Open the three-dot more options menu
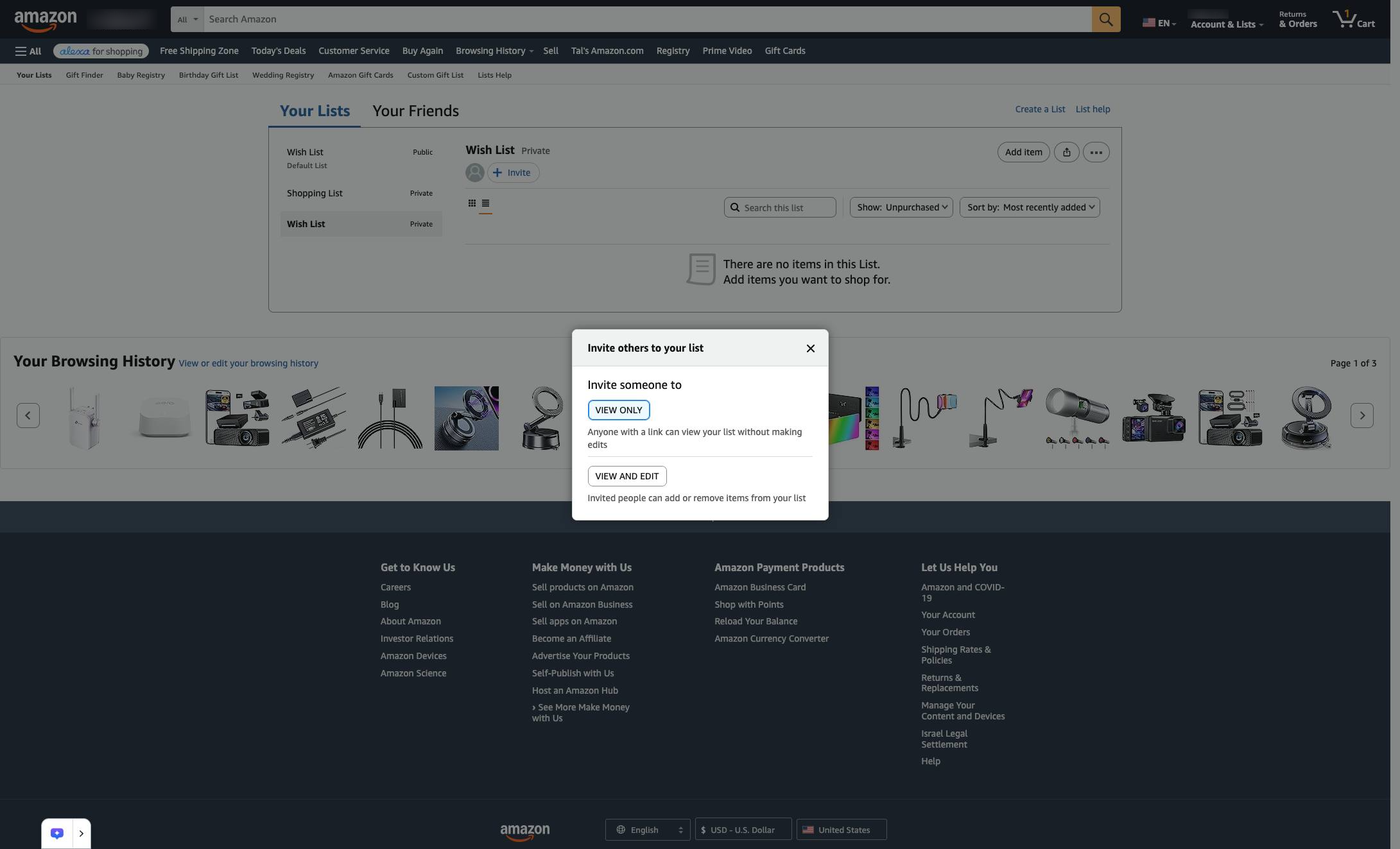Viewport: 1400px width, 849px height. pos(1096,152)
